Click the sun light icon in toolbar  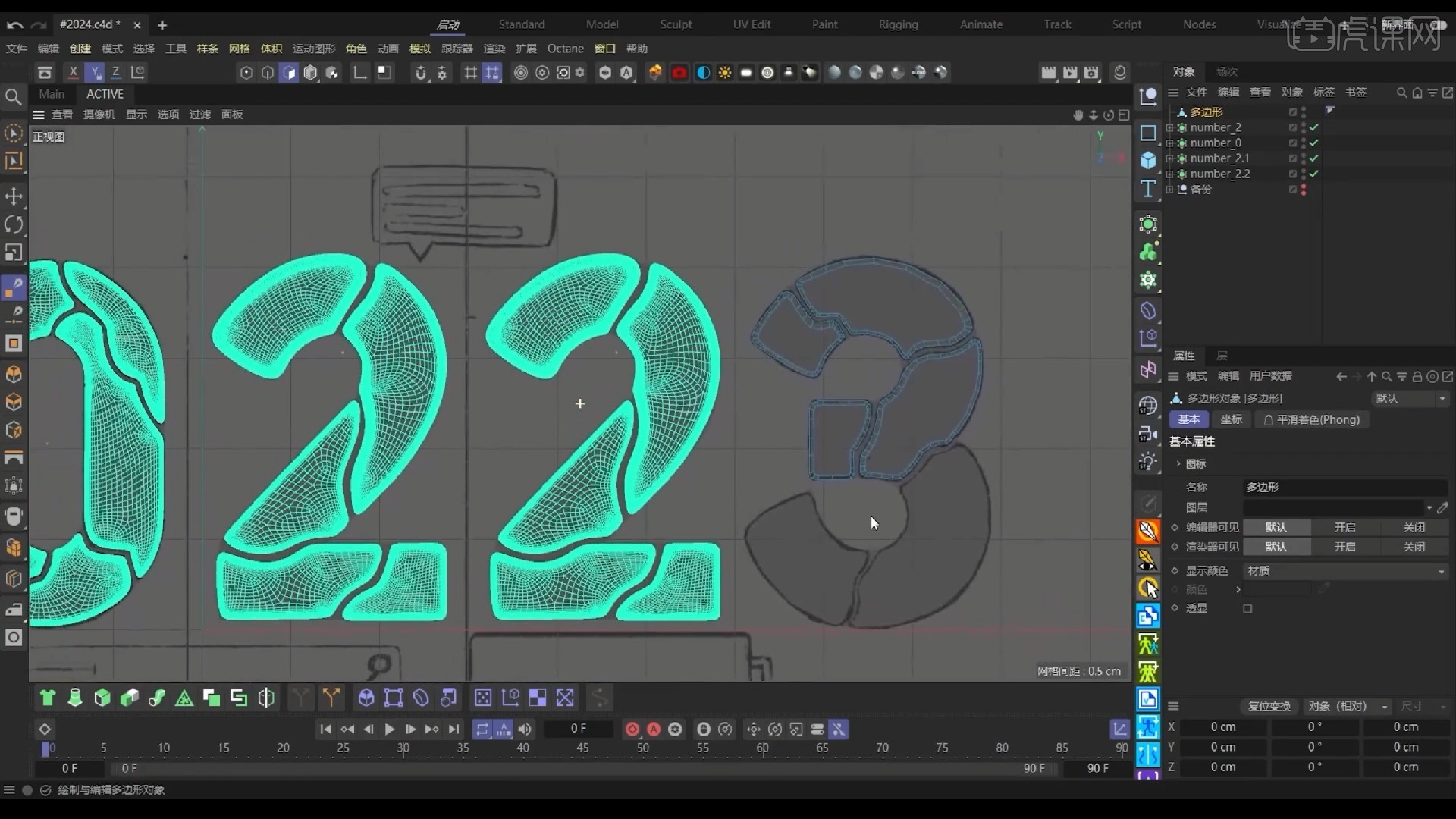pyautogui.click(x=725, y=73)
